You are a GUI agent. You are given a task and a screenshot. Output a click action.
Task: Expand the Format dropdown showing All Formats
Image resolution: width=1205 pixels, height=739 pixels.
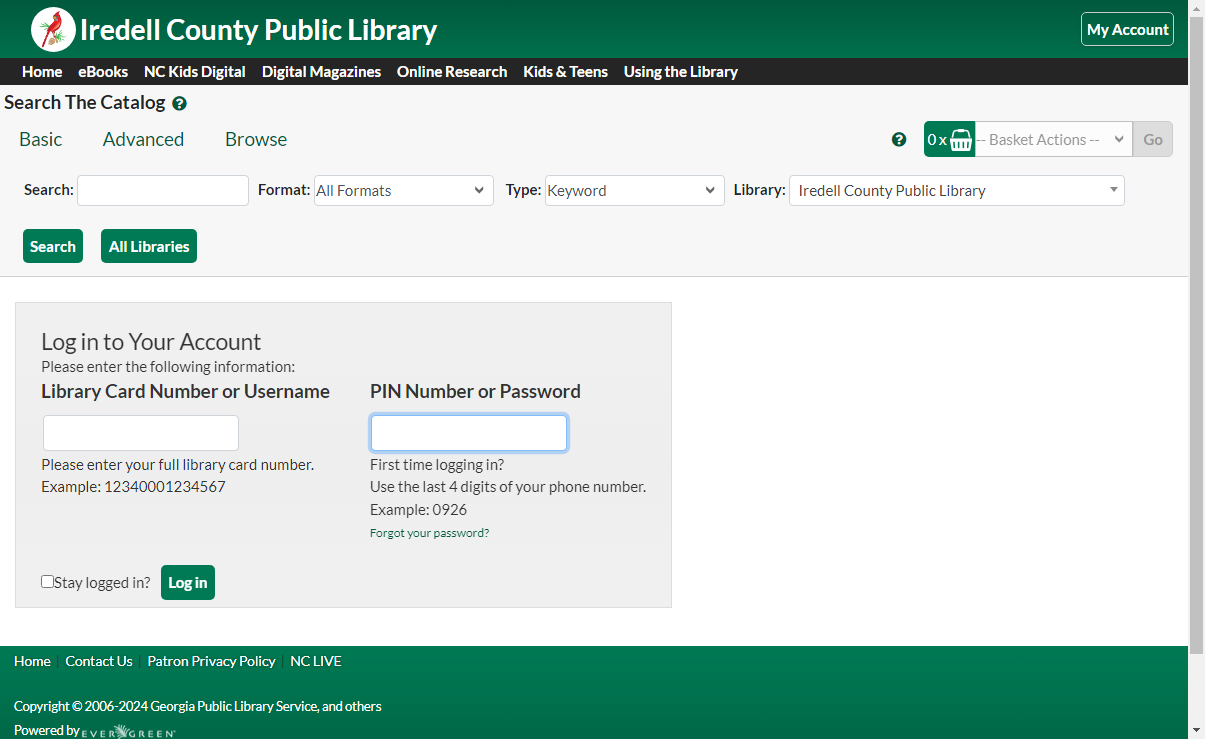404,190
